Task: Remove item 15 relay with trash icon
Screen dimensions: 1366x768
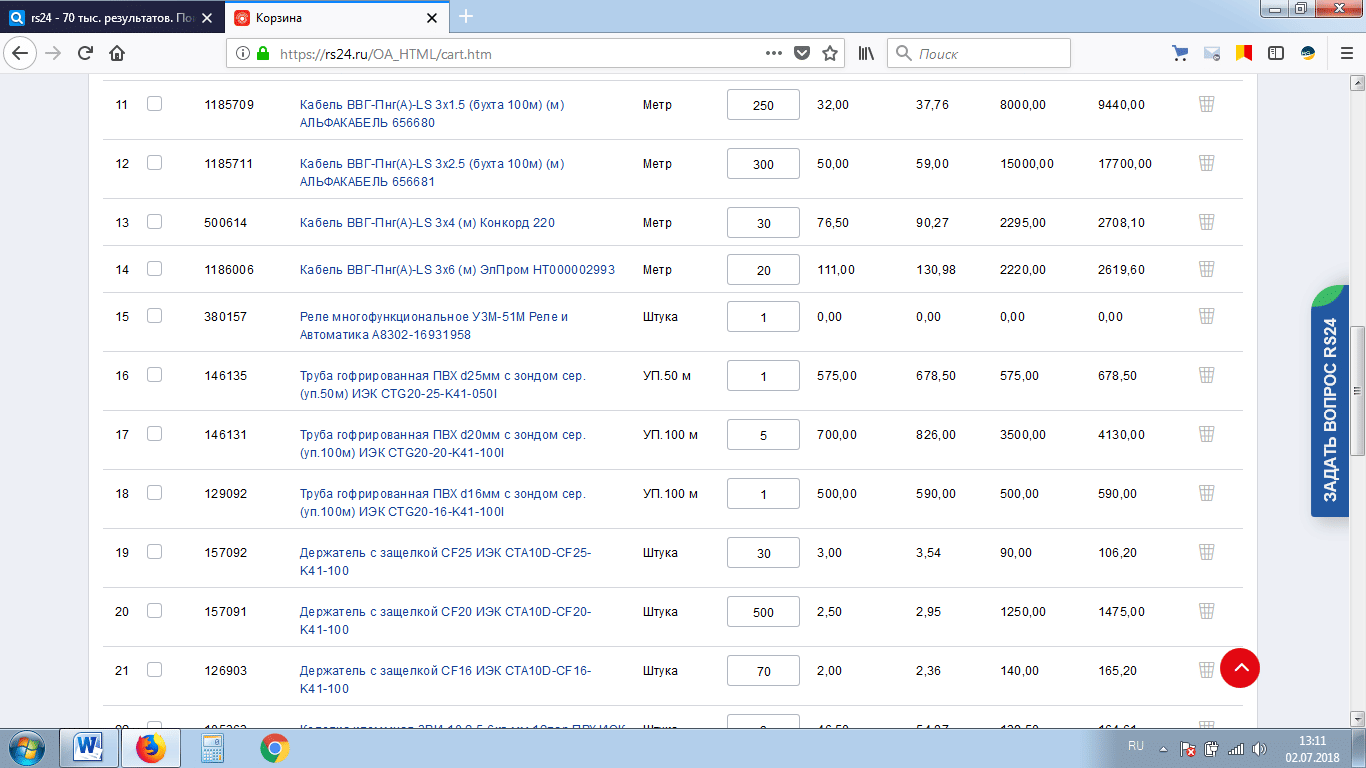Action: (x=1206, y=316)
